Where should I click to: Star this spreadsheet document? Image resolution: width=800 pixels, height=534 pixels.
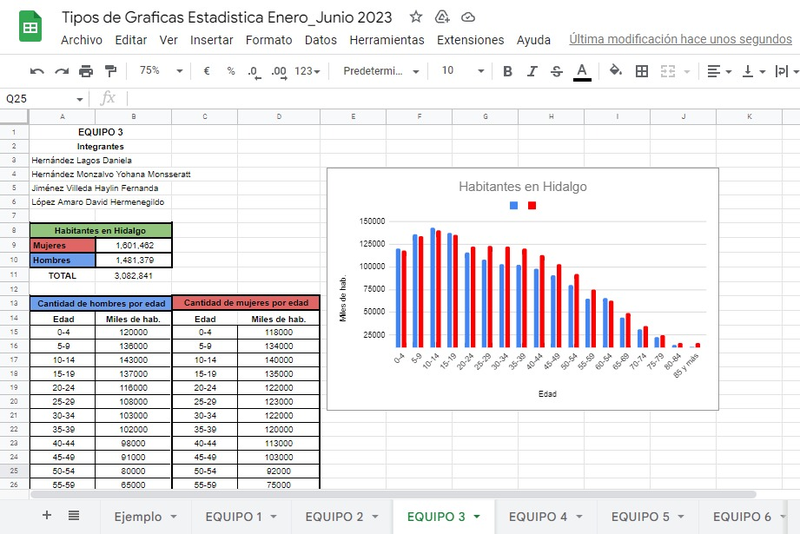tap(416, 17)
